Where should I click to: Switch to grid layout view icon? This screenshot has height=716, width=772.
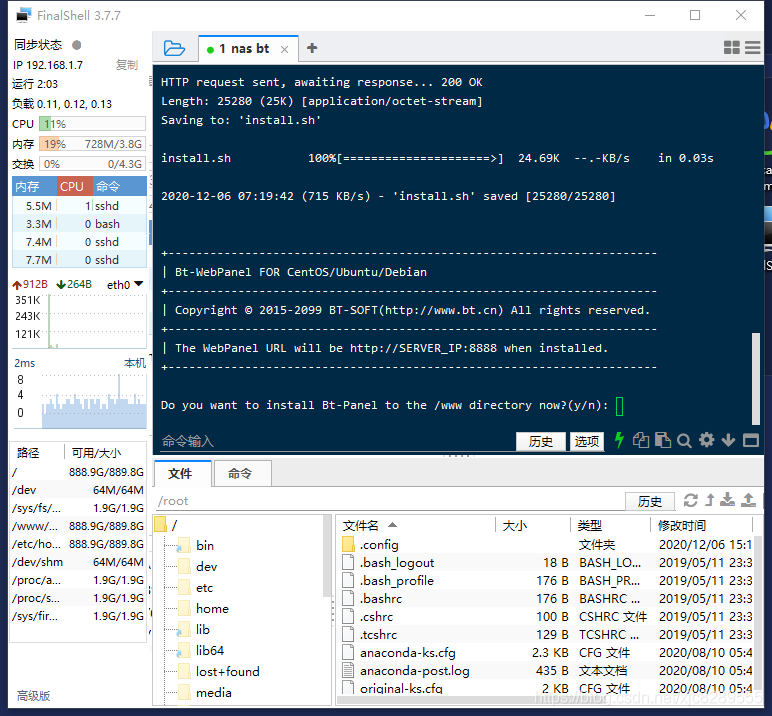coord(732,47)
